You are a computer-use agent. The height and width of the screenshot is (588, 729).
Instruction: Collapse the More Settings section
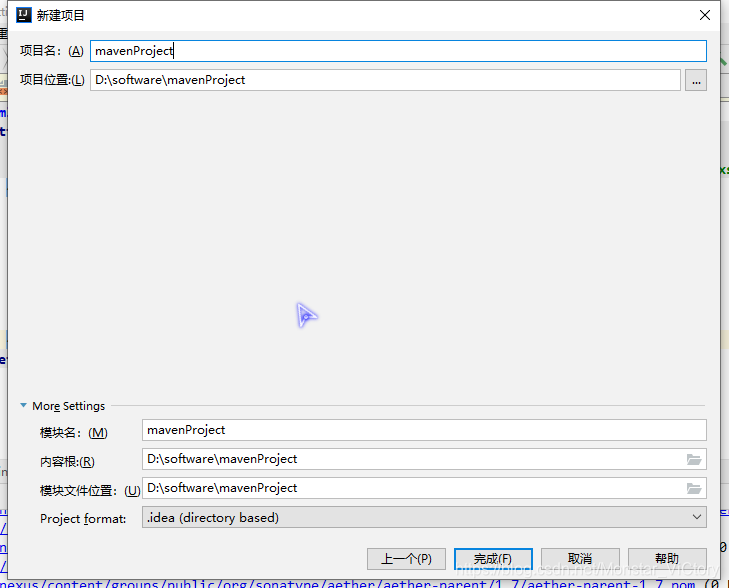[x=24, y=405]
